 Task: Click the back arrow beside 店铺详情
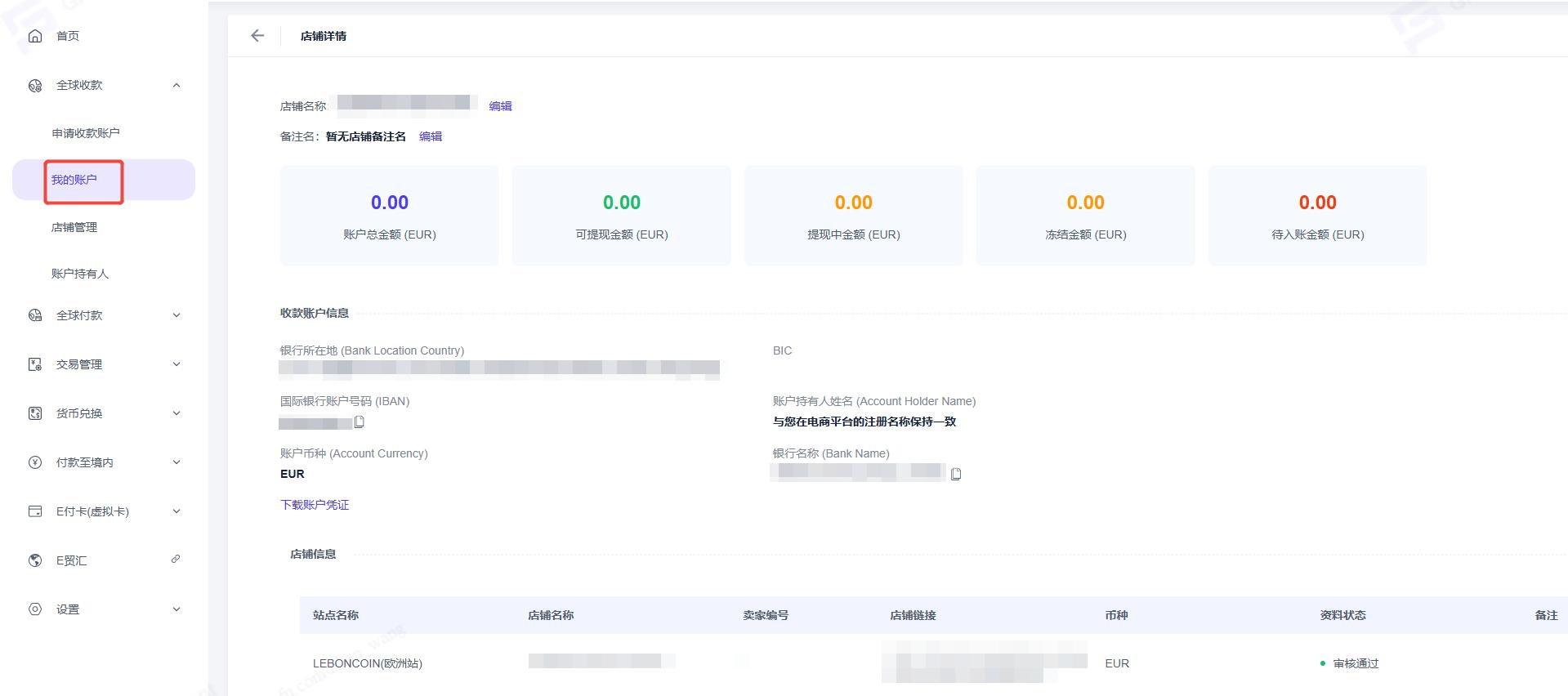[x=257, y=36]
